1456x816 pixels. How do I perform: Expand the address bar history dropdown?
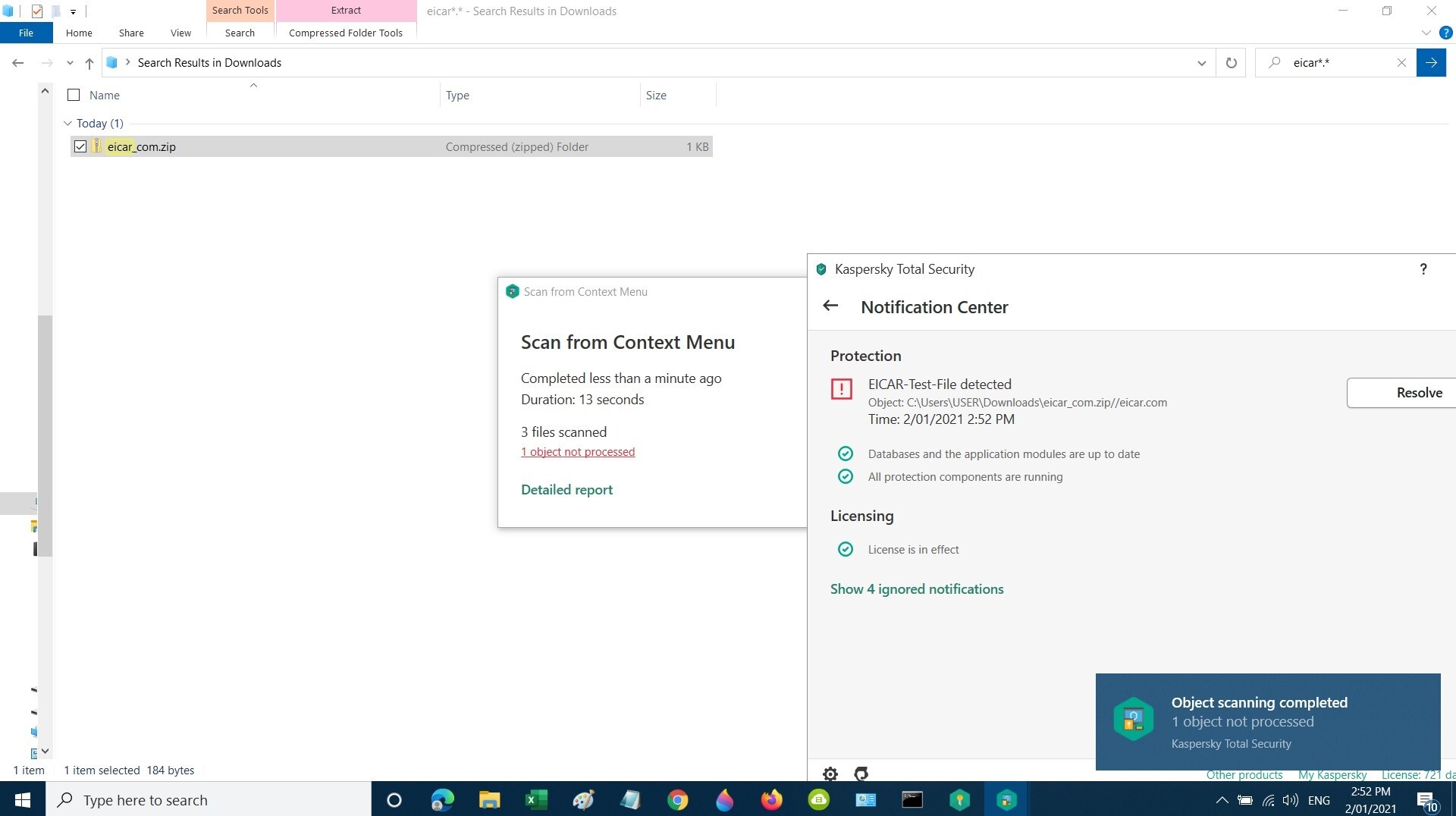click(1201, 63)
